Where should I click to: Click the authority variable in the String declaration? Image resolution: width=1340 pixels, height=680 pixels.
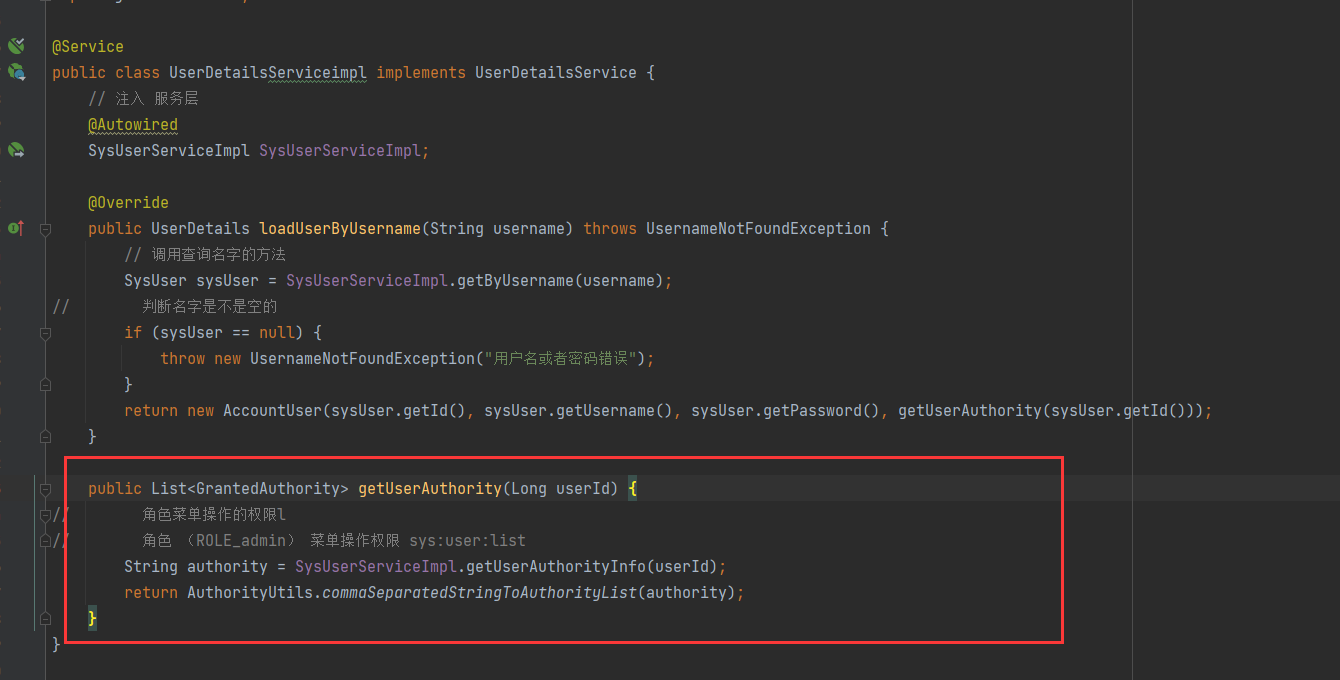[227, 567]
